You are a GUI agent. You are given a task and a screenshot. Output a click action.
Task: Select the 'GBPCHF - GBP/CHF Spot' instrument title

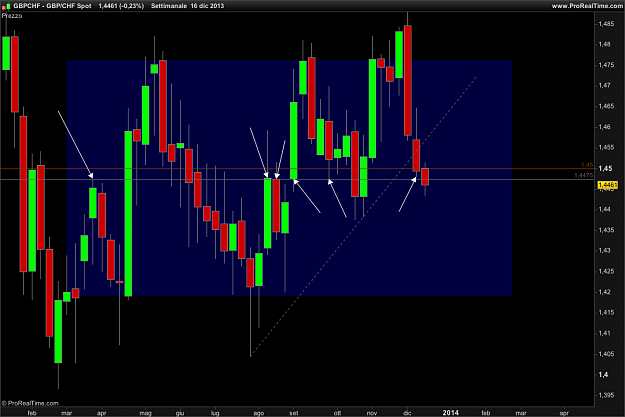point(52,6)
